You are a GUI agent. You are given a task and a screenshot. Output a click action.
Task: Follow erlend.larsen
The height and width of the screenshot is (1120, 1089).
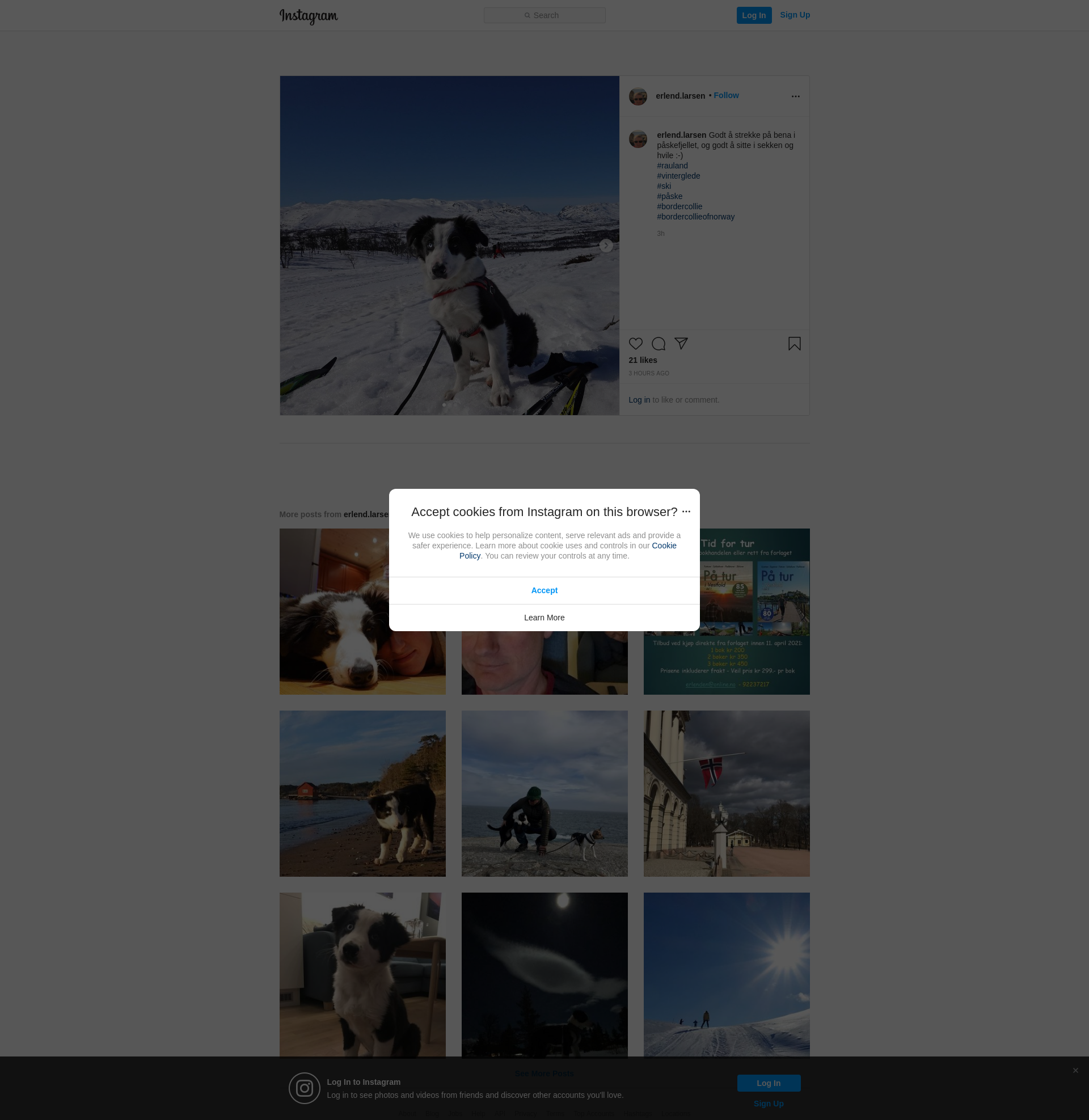click(726, 95)
